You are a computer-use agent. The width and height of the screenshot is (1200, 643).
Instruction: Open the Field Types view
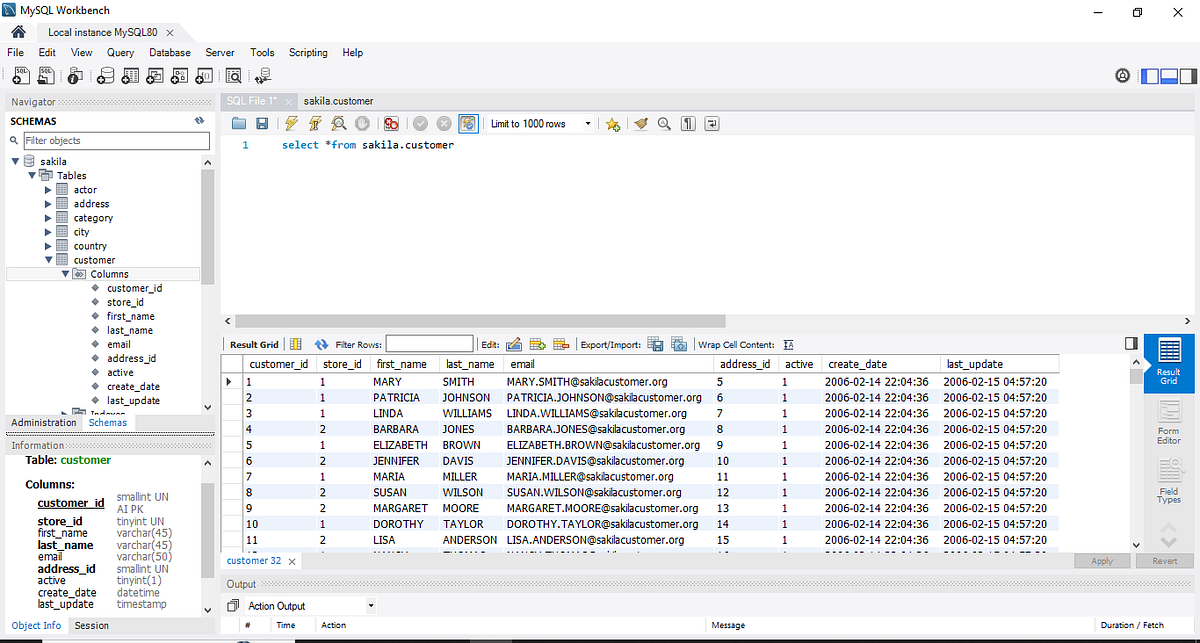pos(1169,480)
